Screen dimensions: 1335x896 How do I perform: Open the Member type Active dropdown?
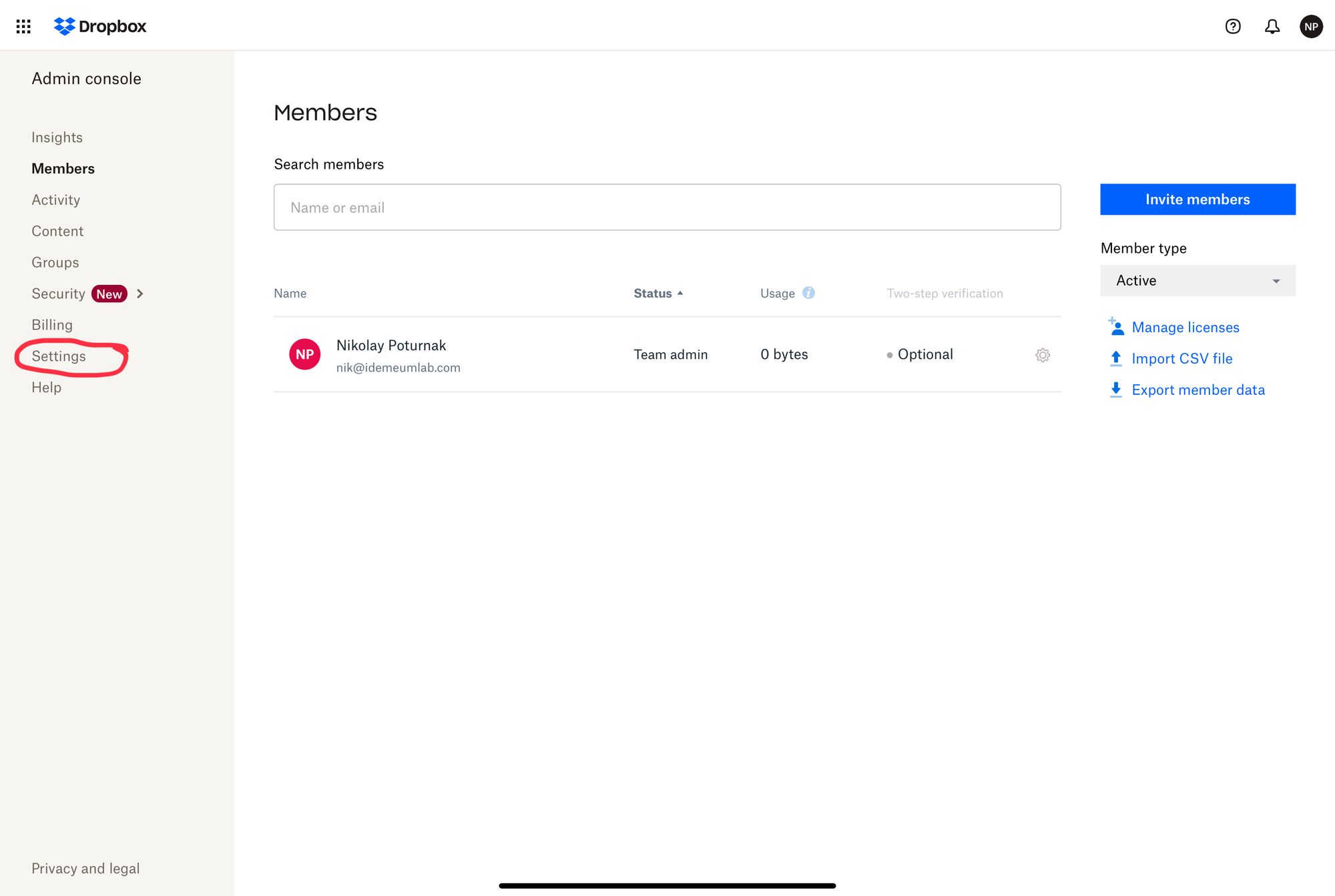pyautogui.click(x=1197, y=280)
